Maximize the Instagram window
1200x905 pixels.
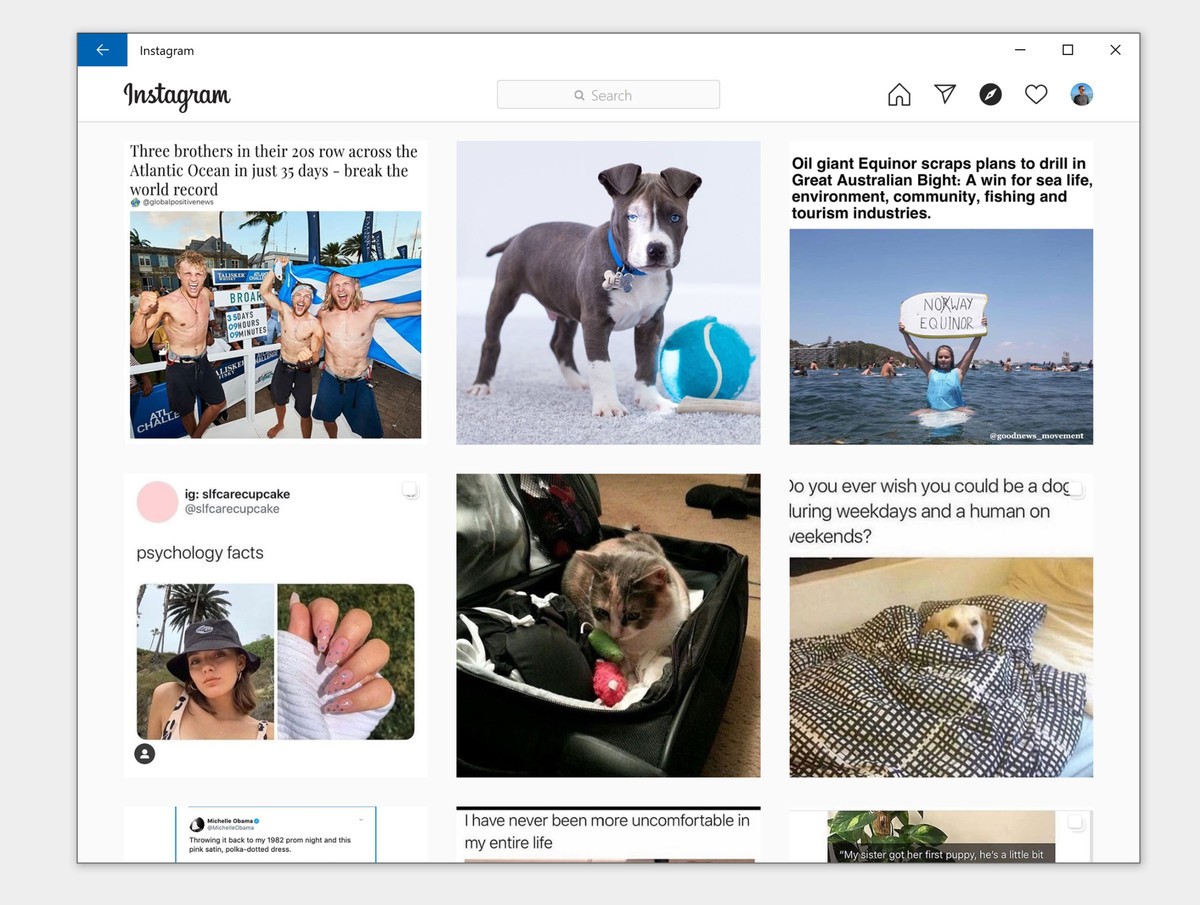1068,50
